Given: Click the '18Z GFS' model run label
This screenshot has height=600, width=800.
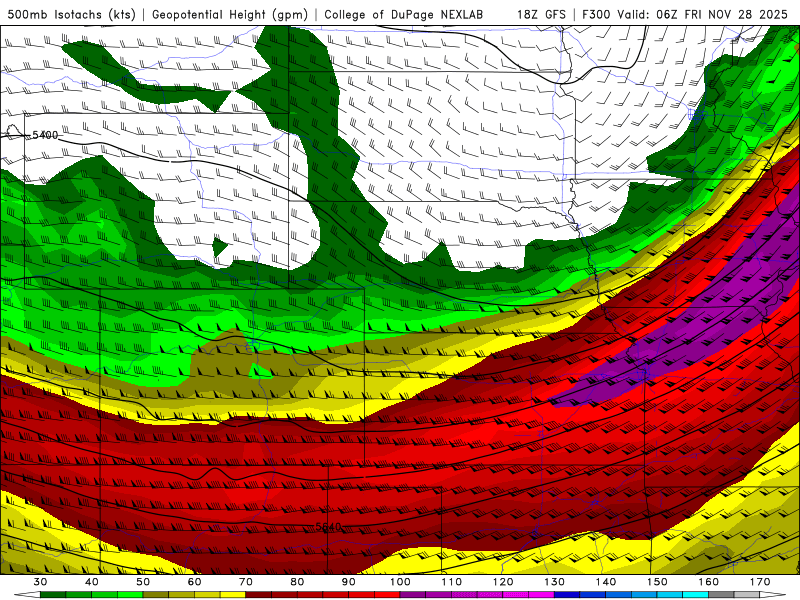Looking at the screenshot, I should point(541,14).
